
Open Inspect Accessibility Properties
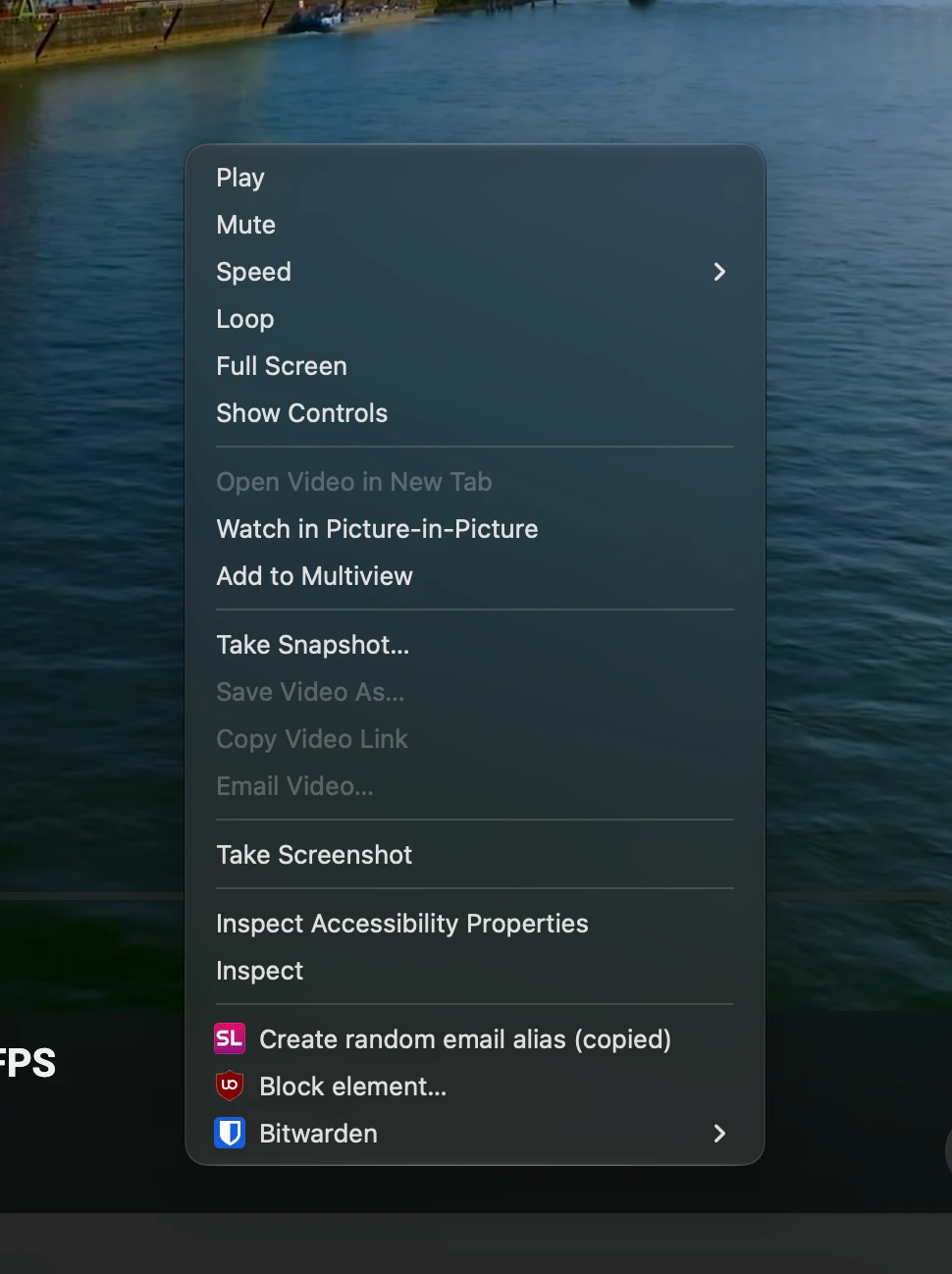475,924
